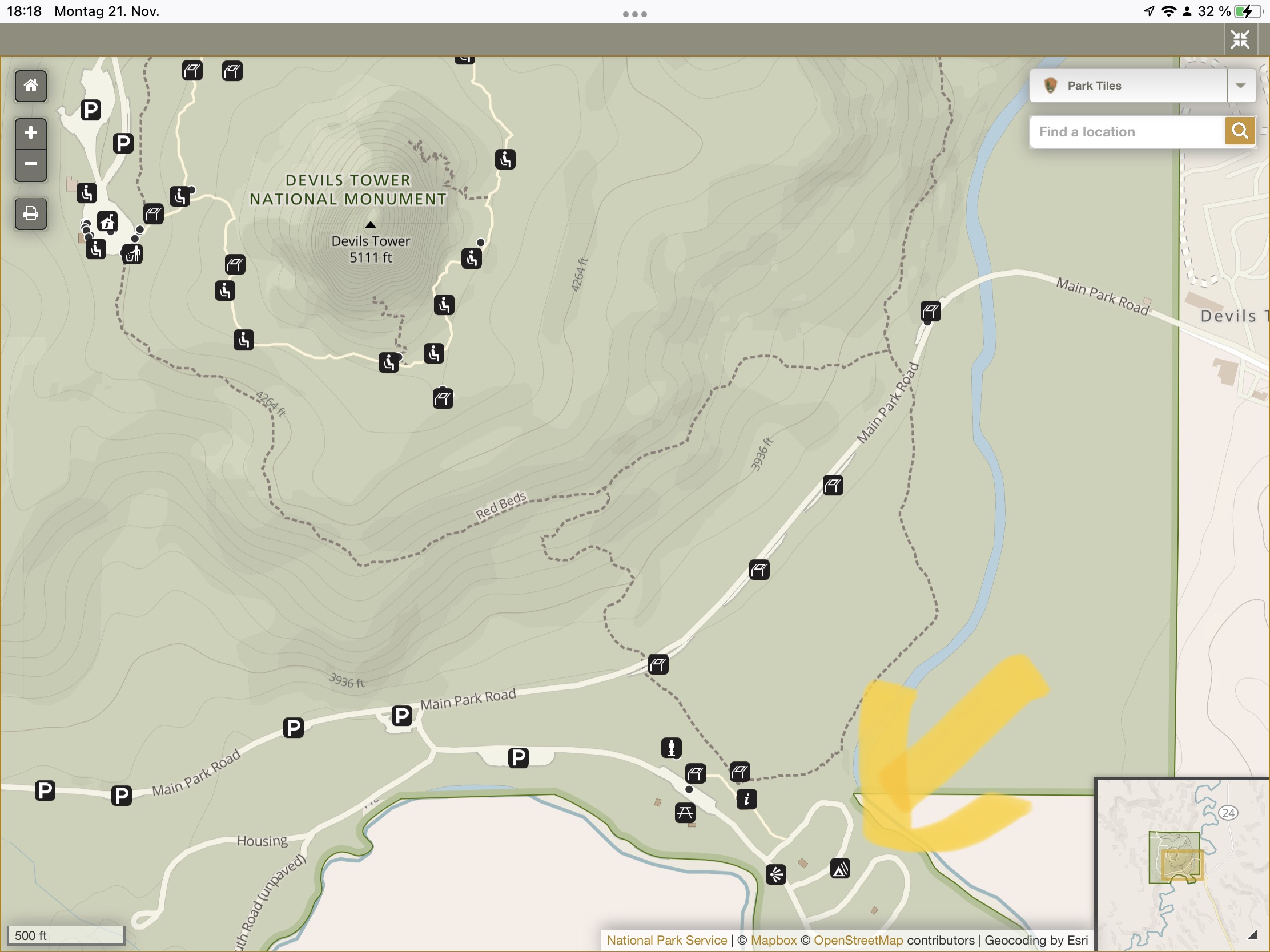Zoom out with the minus button

[x=30, y=165]
